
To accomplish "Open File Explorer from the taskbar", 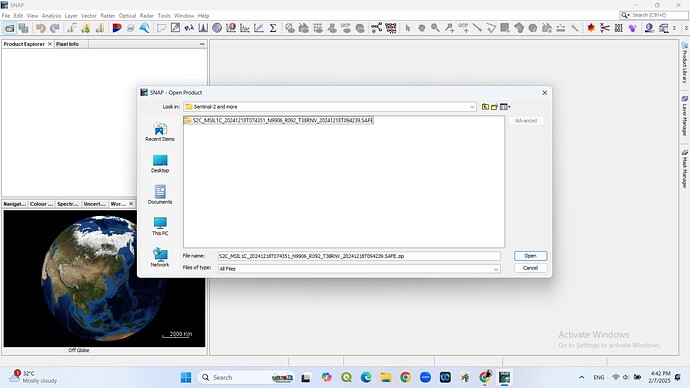I will coord(386,377).
